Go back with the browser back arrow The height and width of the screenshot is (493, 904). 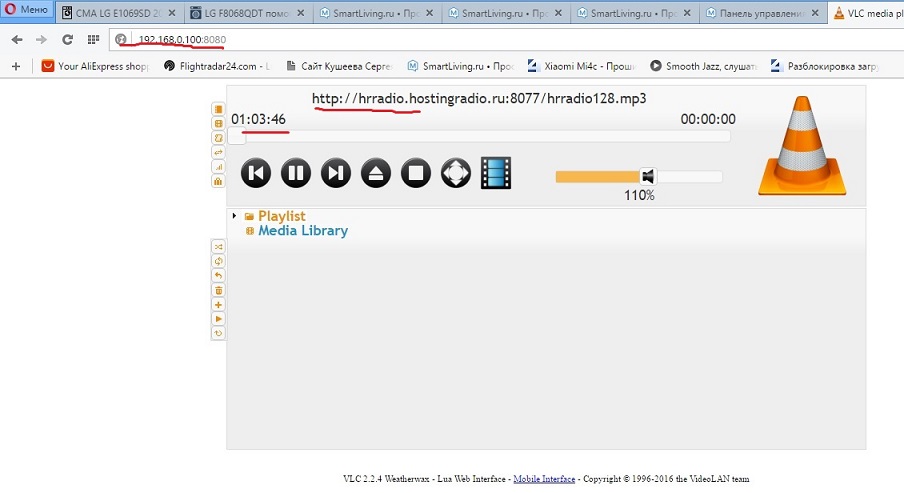coord(17,39)
